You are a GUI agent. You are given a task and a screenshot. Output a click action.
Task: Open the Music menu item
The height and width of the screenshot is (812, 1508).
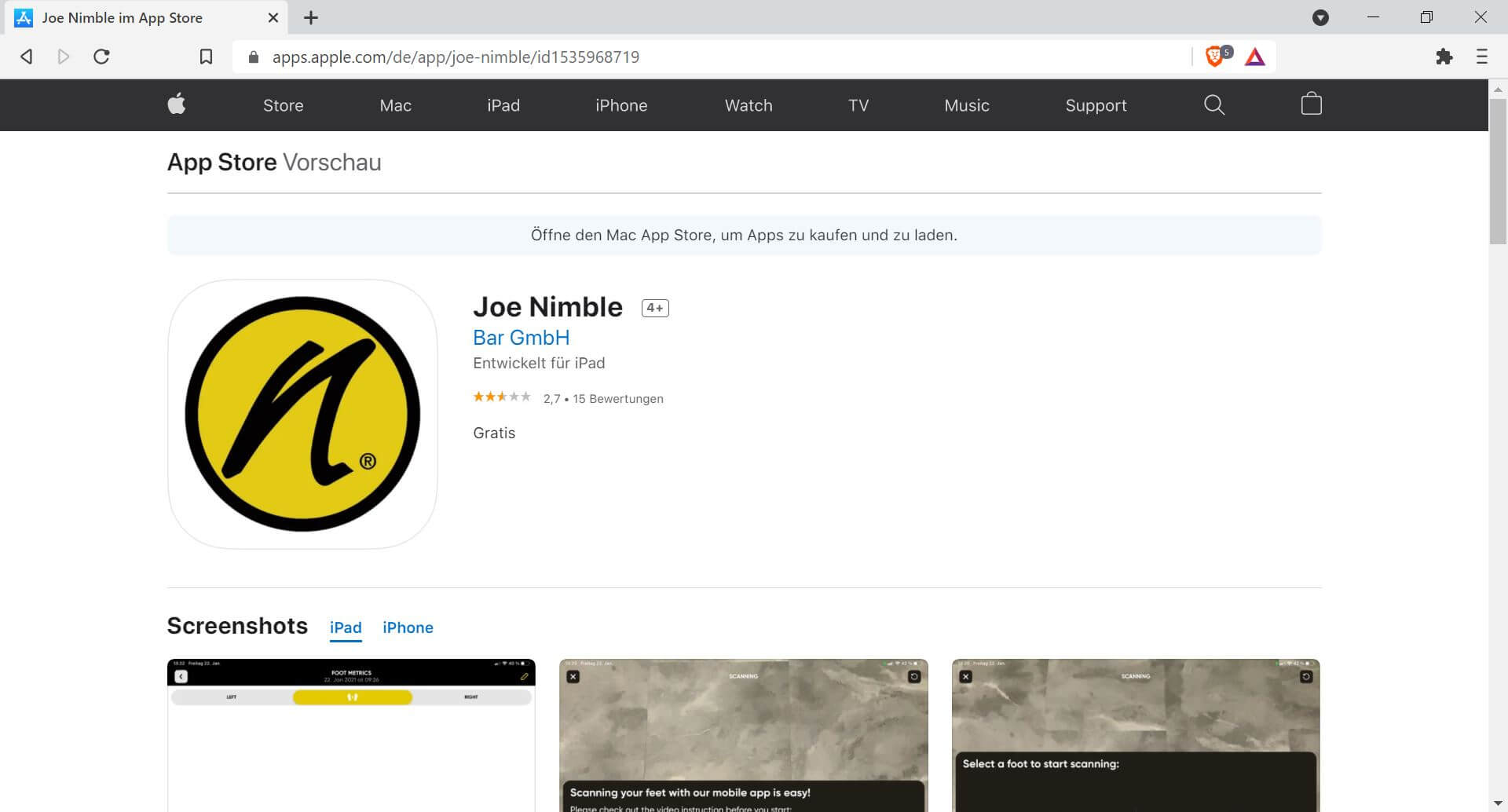coord(967,105)
